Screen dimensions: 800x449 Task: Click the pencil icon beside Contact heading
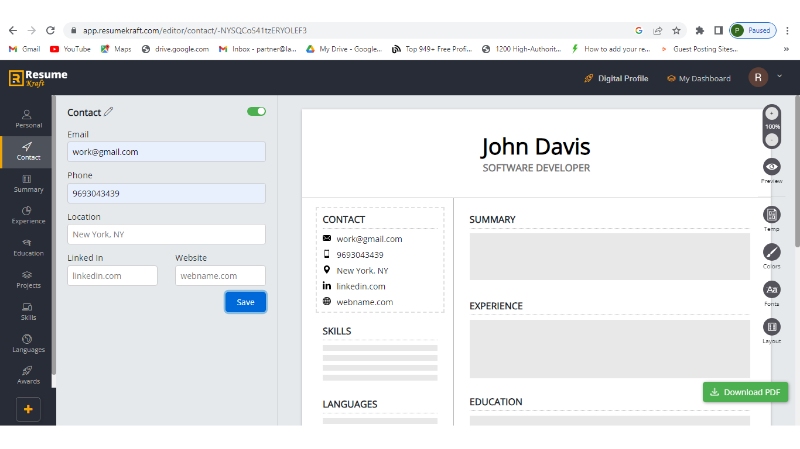click(109, 112)
